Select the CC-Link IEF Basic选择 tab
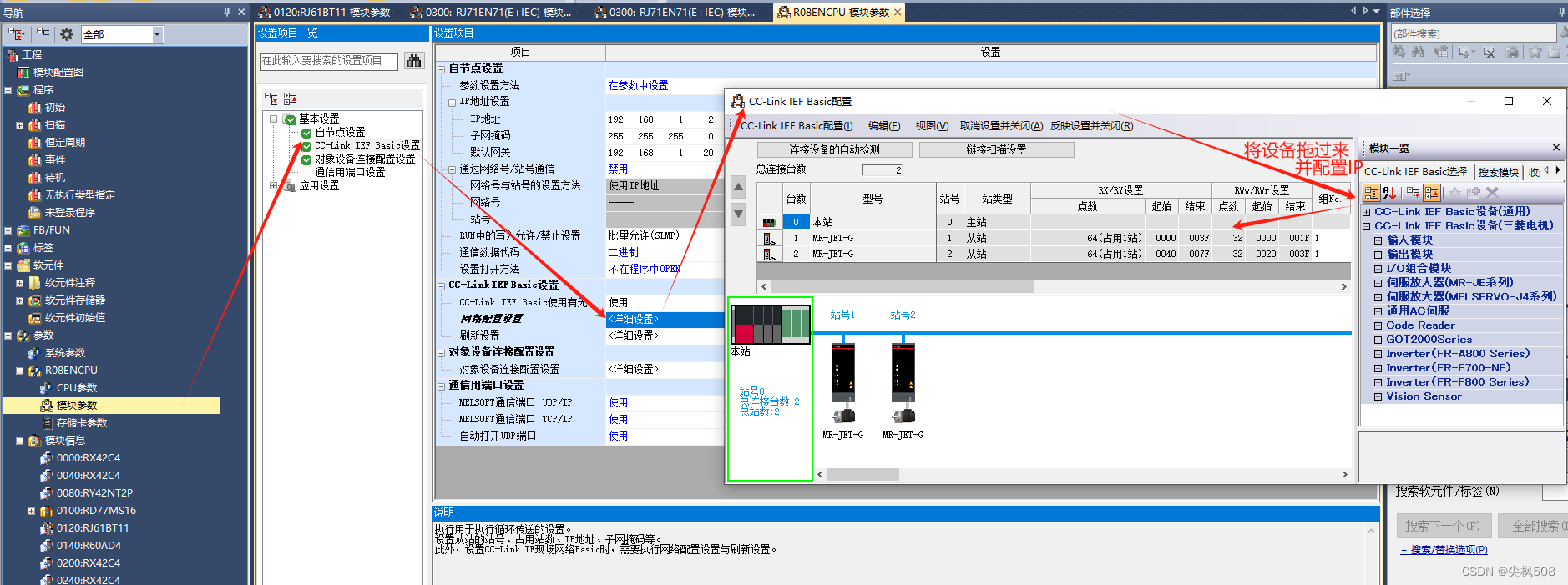 pyautogui.click(x=1416, y=172)
